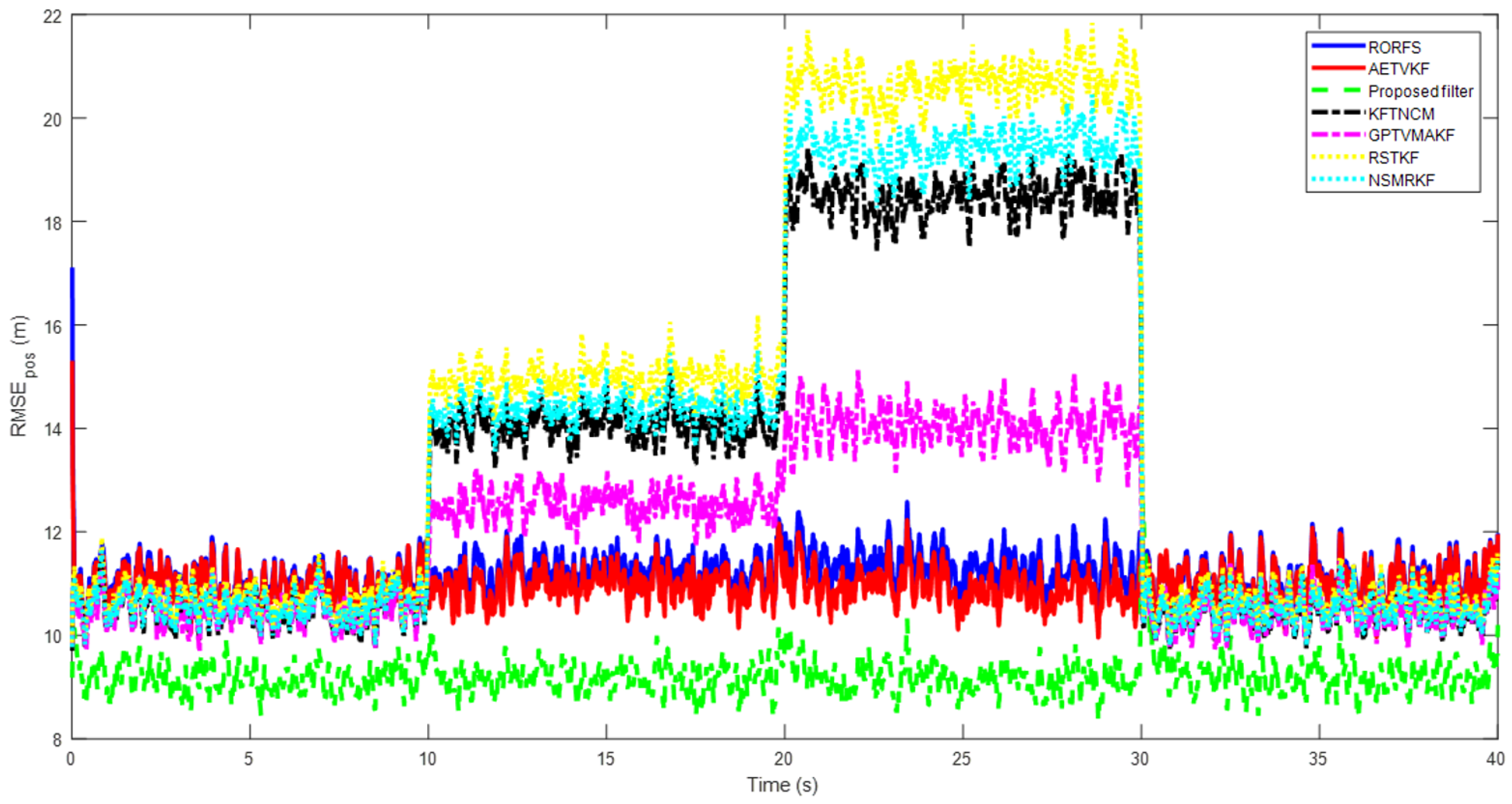Click the GPTVMAKF legend label
Viewport: 1512px width, 804px height.
1411,135
